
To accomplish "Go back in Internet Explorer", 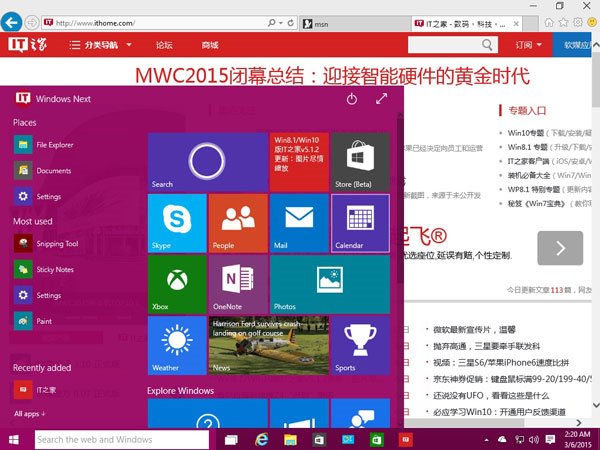I will (11, 22).
